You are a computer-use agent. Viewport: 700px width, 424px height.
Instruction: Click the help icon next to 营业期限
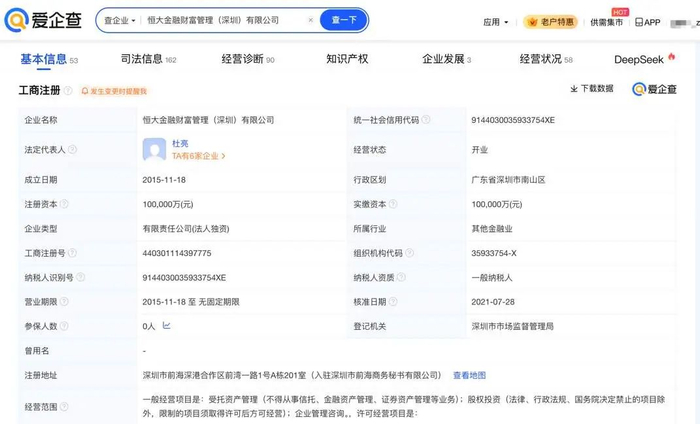64,302
